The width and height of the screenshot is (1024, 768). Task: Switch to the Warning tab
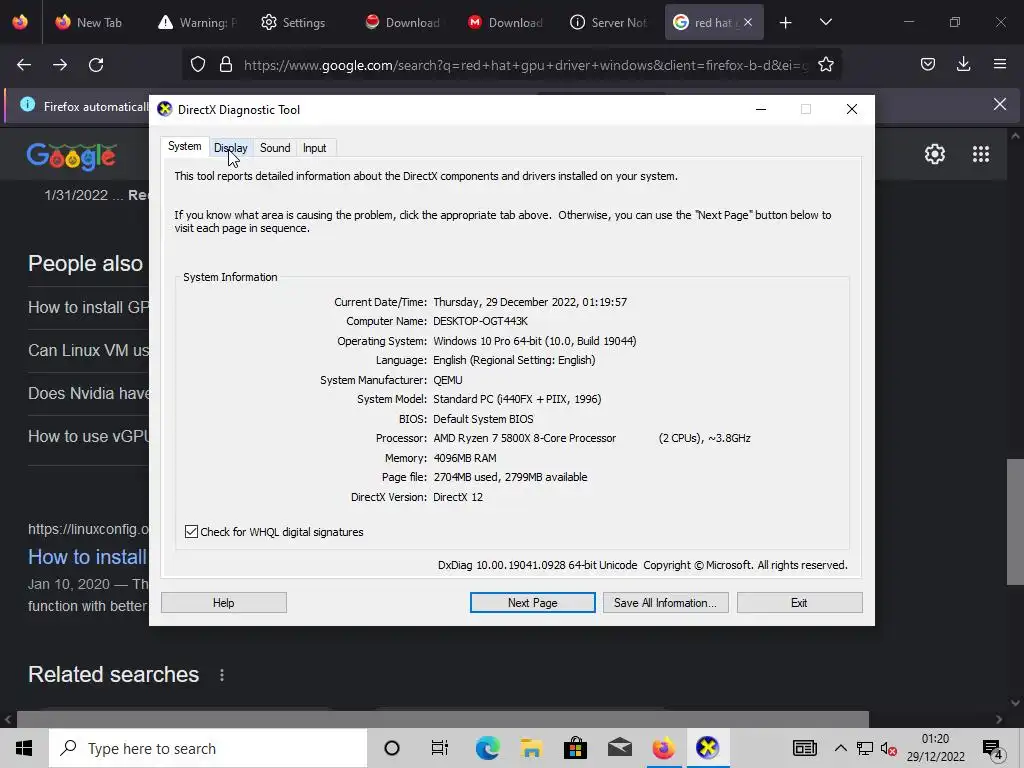pyautogui.click(x=197, y=22)
